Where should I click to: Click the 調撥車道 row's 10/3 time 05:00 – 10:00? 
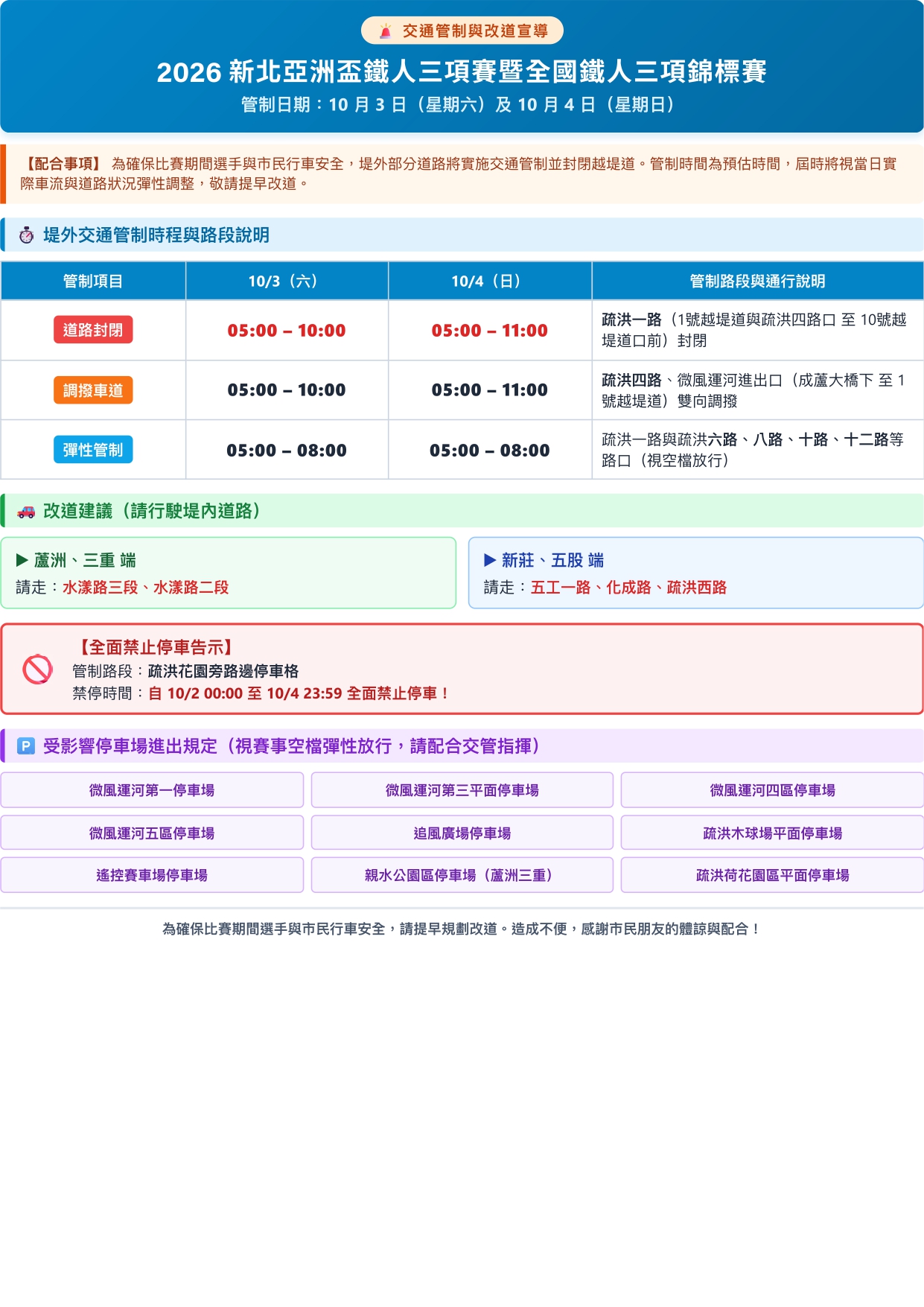point(287,390)
